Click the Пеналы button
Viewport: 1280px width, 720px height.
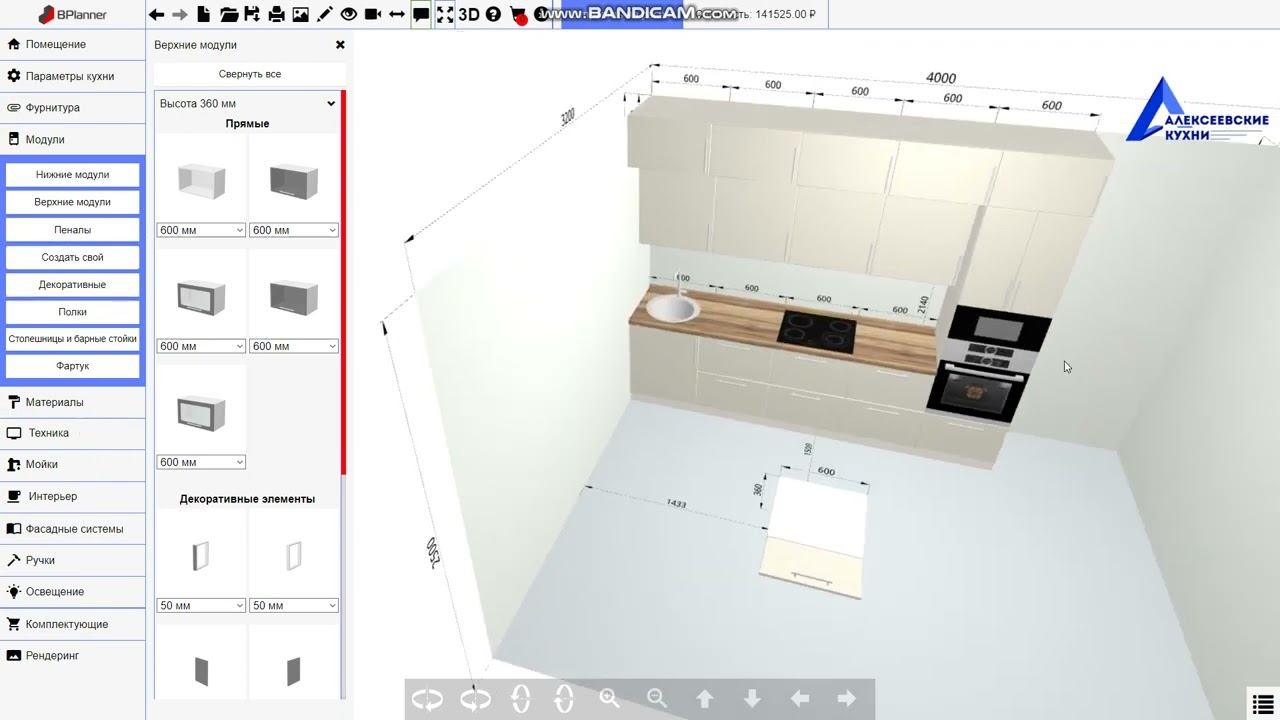(72, 229)
